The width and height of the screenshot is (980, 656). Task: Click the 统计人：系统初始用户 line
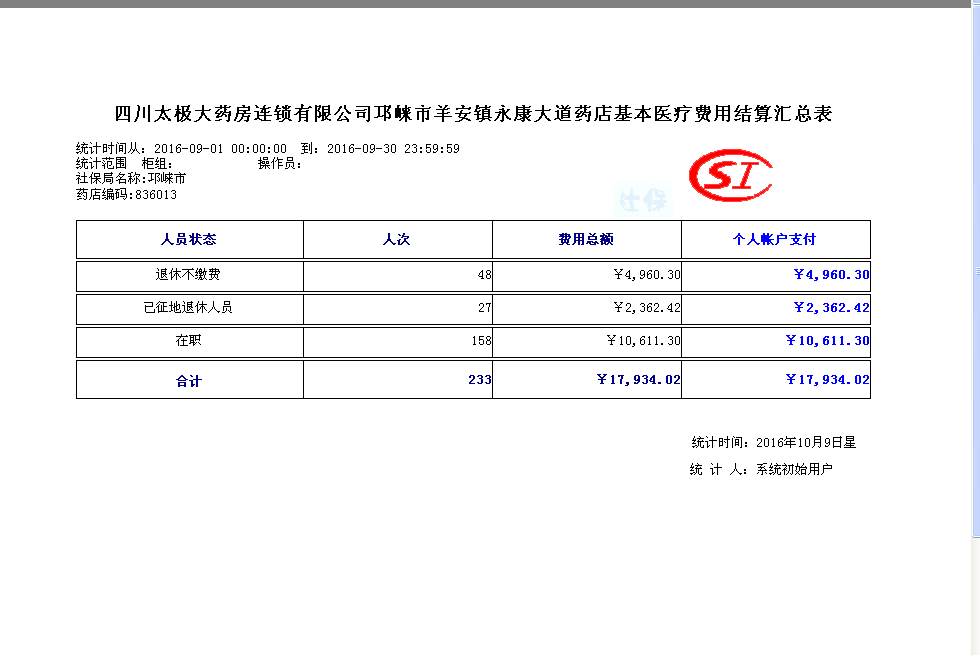click(x=761, y=470)
